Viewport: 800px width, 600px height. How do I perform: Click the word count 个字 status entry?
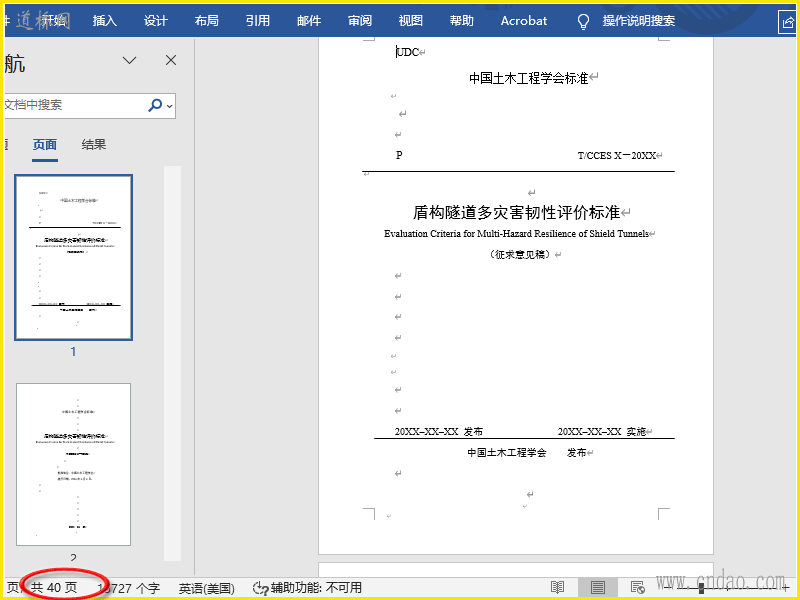[129, 588]
